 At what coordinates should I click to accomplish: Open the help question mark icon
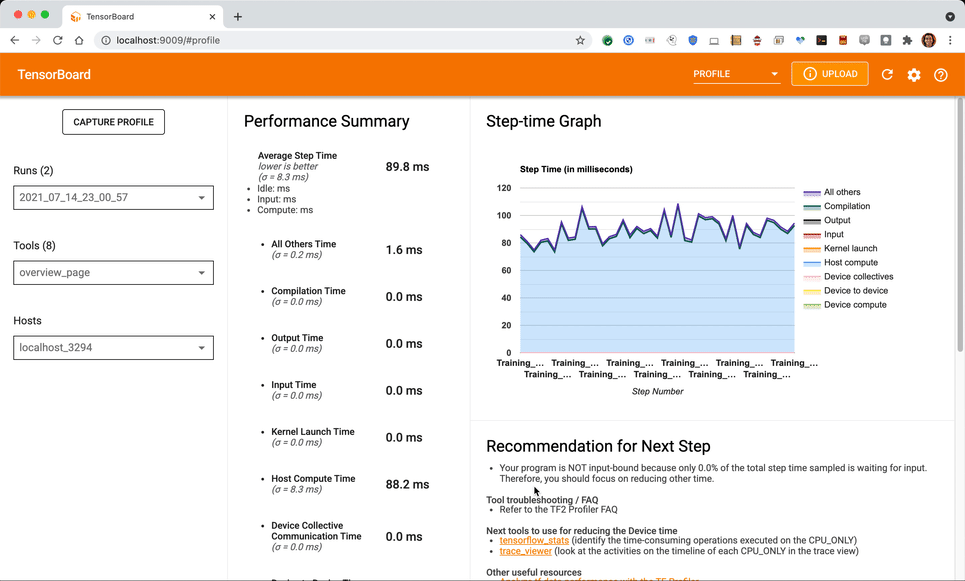pos(941,75)
